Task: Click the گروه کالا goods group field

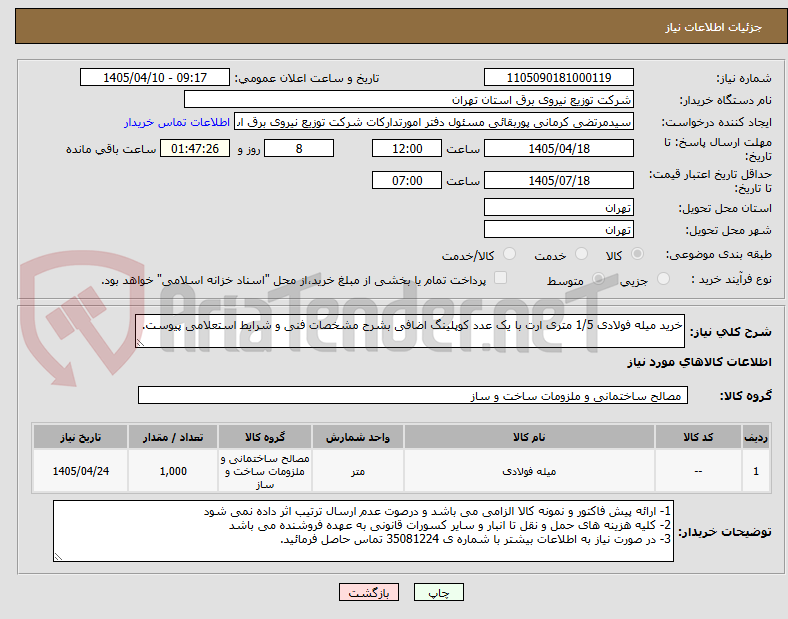Action: [x=413, y=395]
